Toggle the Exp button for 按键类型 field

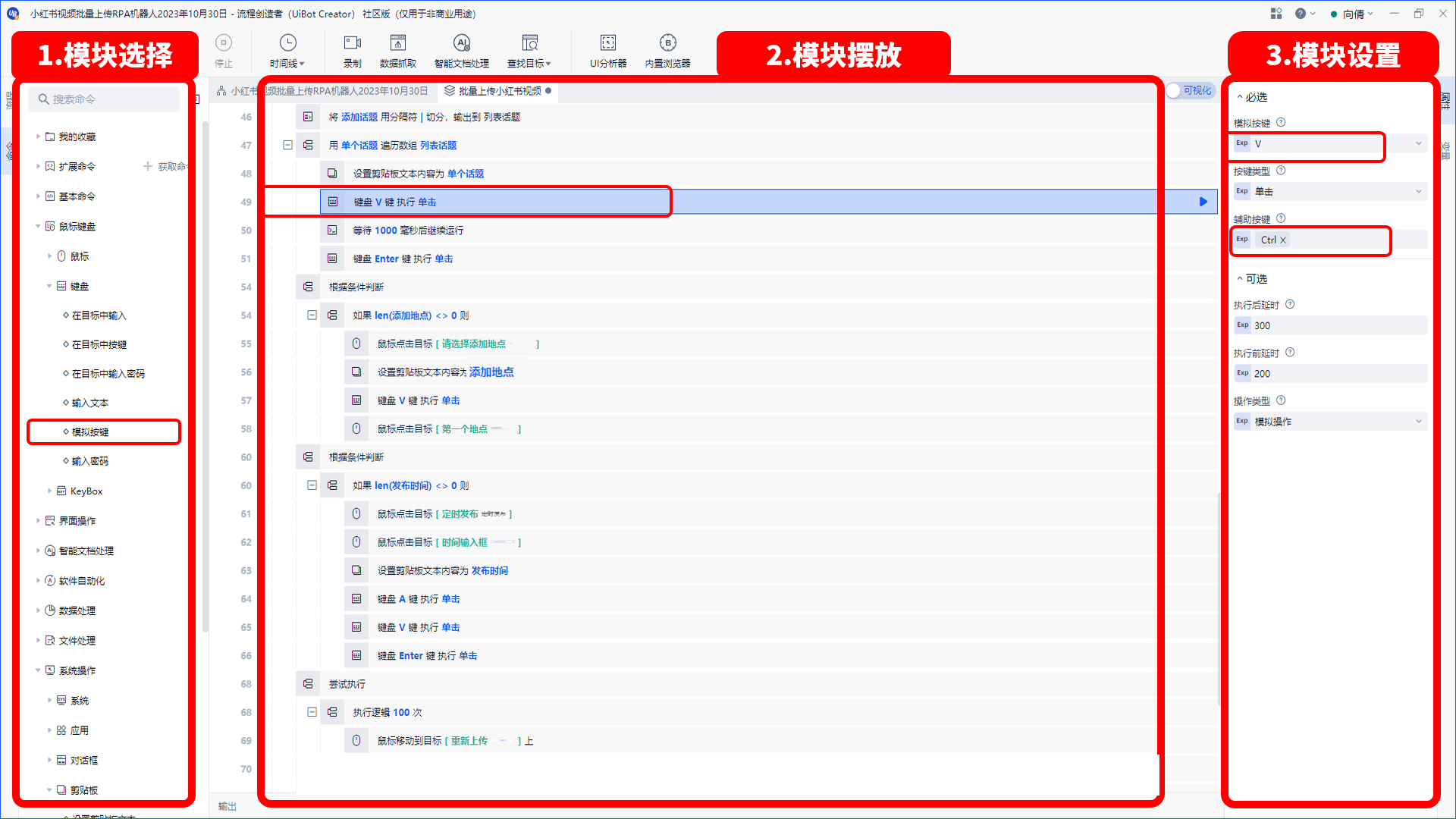tap(1242, 191)
